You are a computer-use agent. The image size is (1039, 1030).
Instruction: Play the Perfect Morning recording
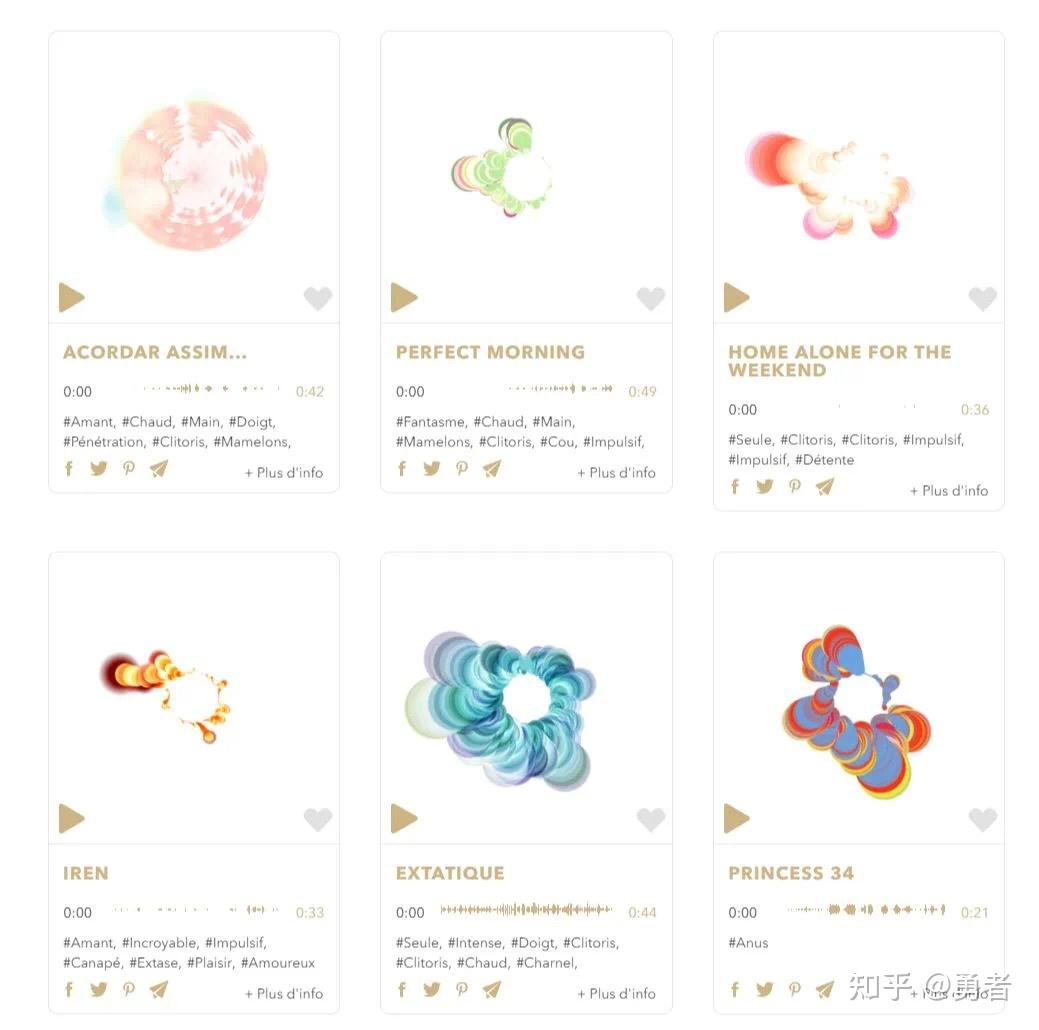[404, 298]
